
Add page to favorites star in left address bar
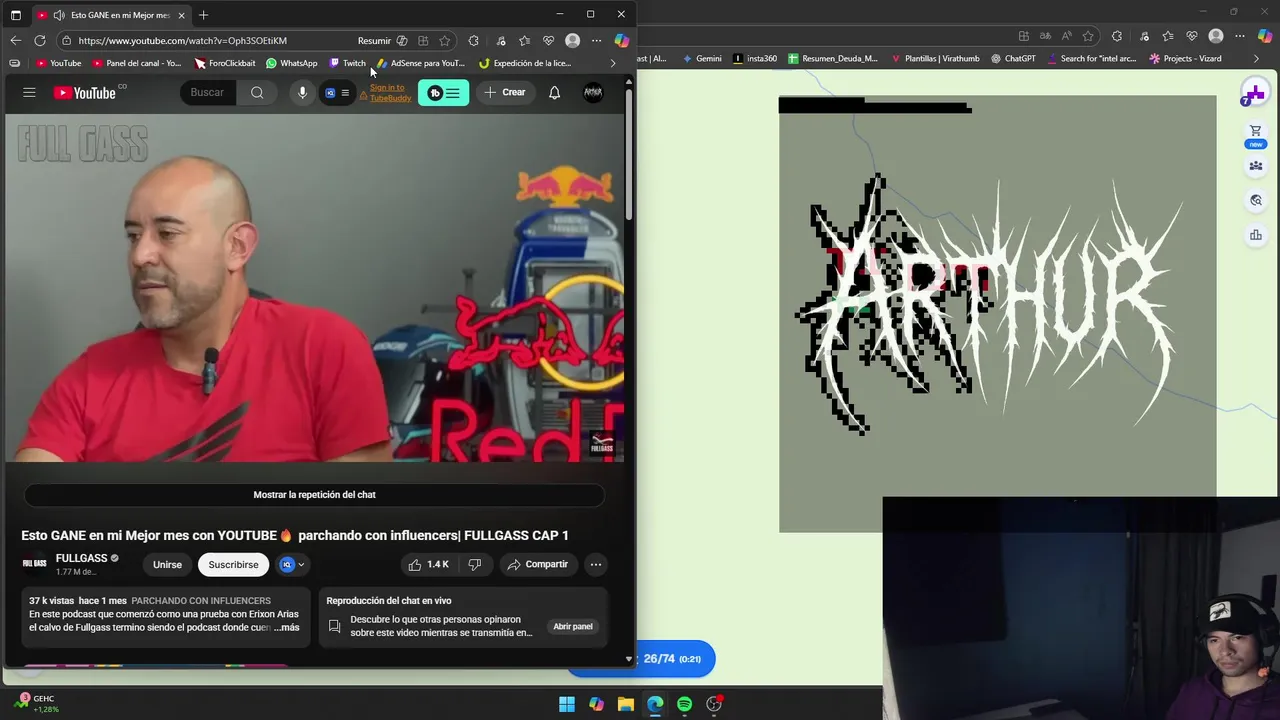coord(444,40)
